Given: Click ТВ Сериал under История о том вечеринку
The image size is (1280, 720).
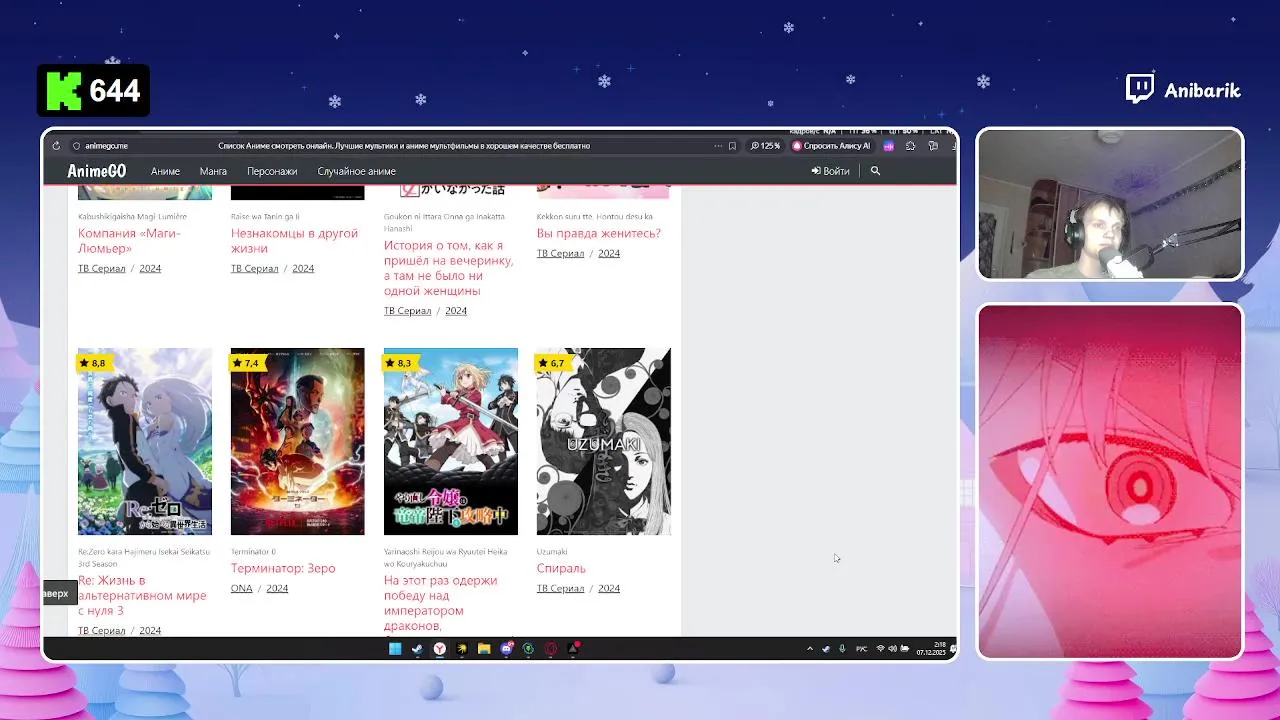Looking at the screenshot, I should click(407, 311).
